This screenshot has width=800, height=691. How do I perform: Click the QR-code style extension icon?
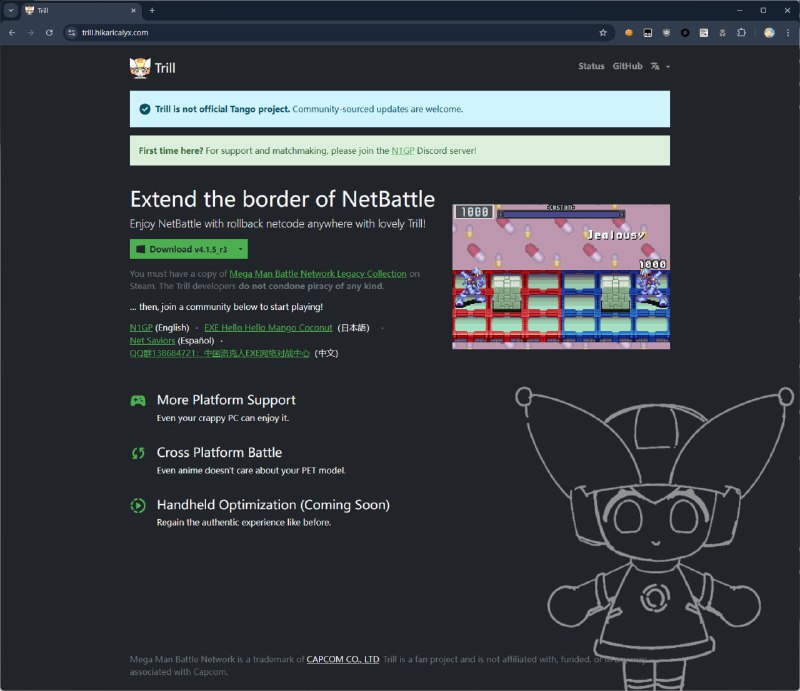pyautogui.click(x=704, y=33)
